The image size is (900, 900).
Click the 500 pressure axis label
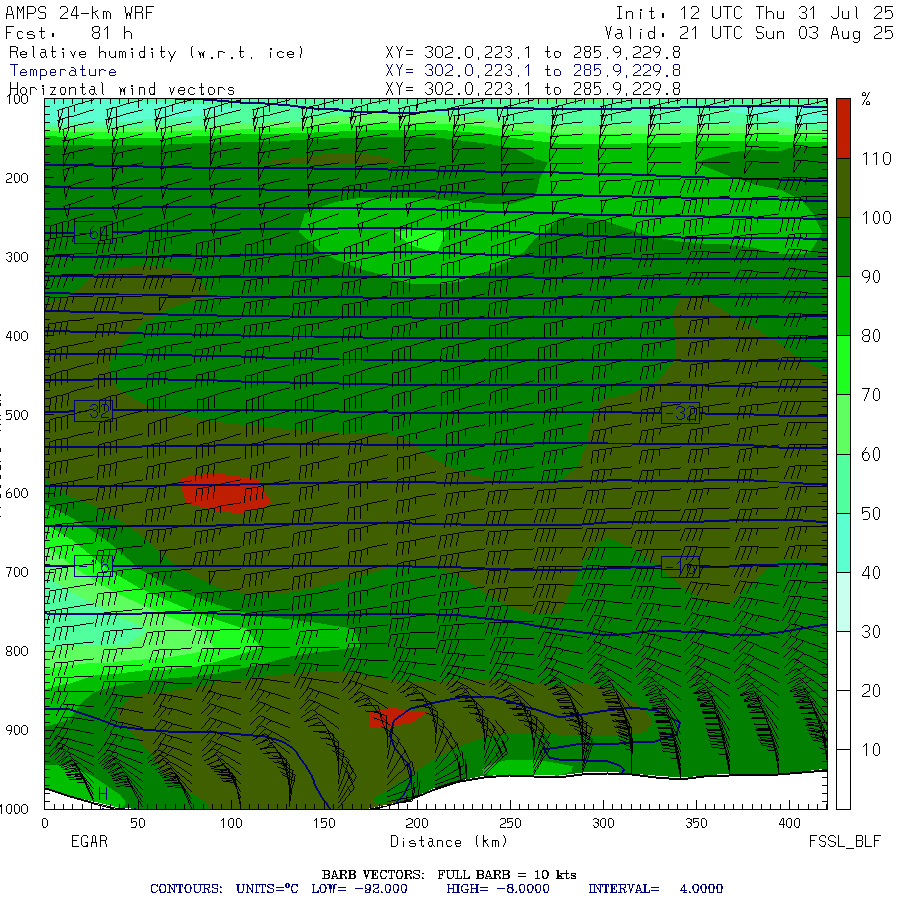pos(17,415)
